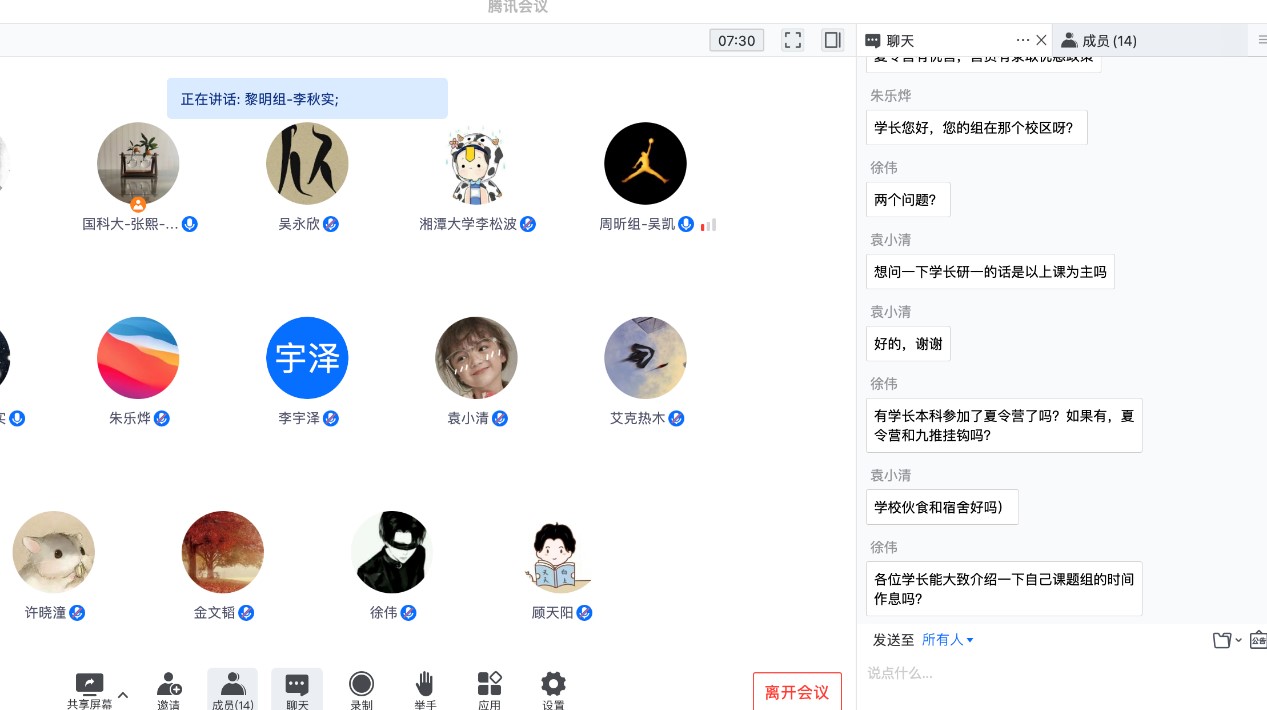Screen dimensions: 1267x710
Task: Send a file with the folder icon
Action: pos(1219,640)
